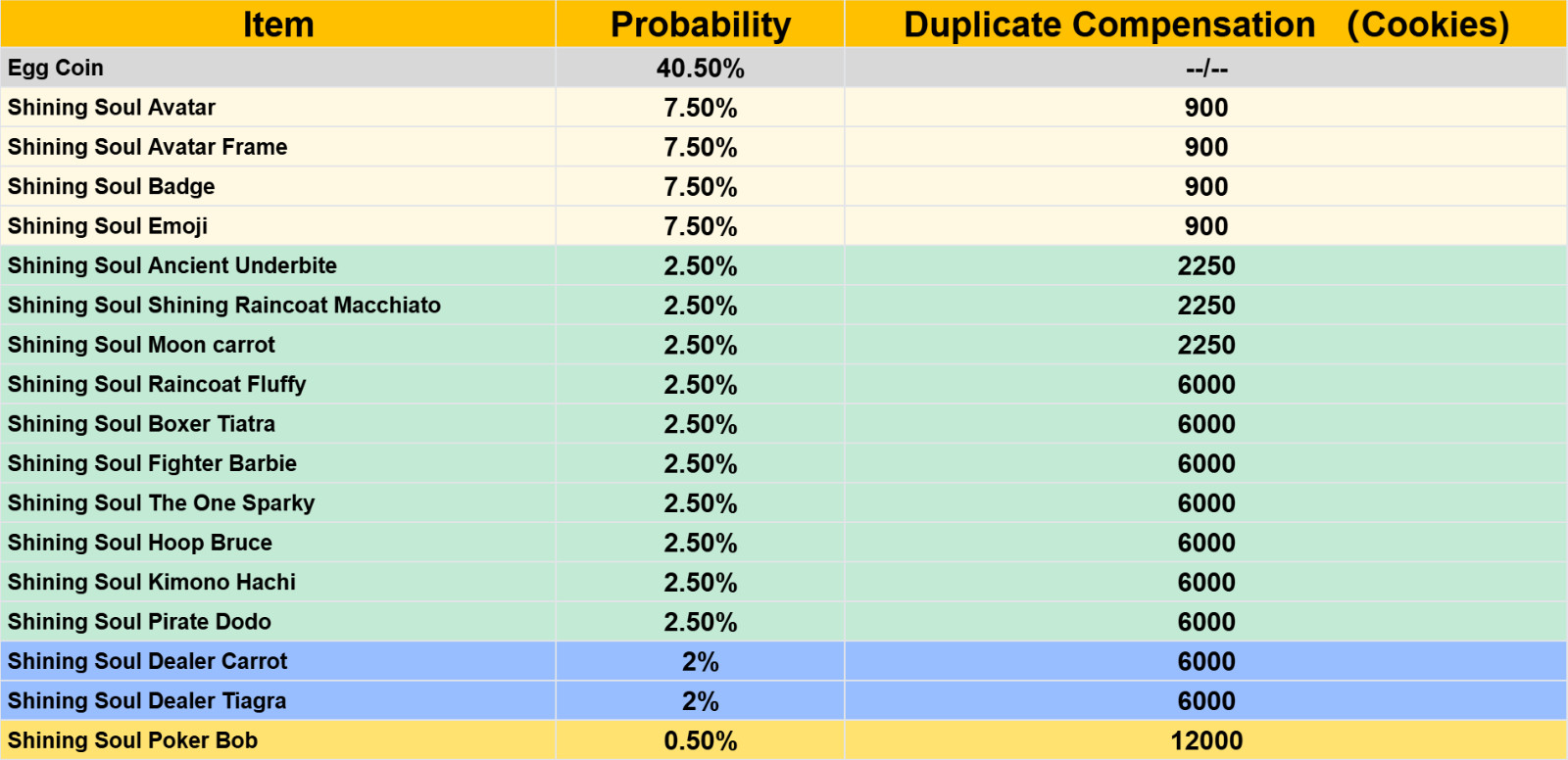Click the Shining Soul Raincoat Fluffy cell
Viewport: 1568px width, 760px height.
[278, 384]
